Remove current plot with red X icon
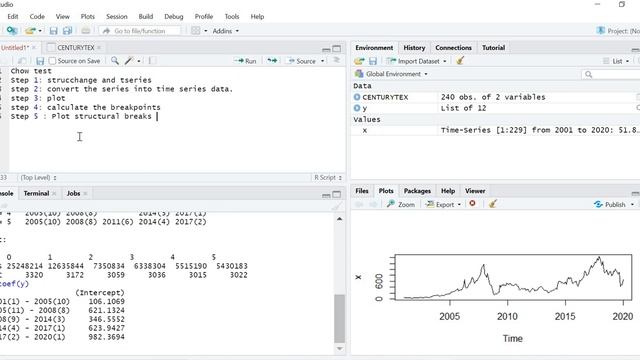640x360 pixels. 472,203
